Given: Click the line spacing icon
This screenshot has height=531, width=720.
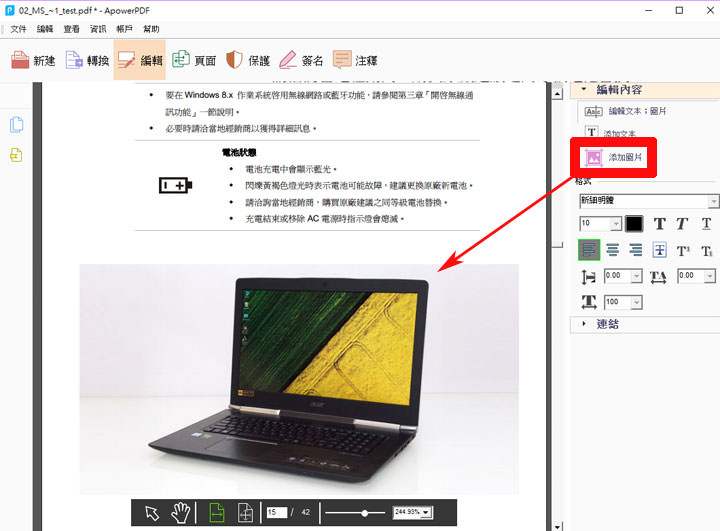Looking at the screenshot, I should coord(589,277).
